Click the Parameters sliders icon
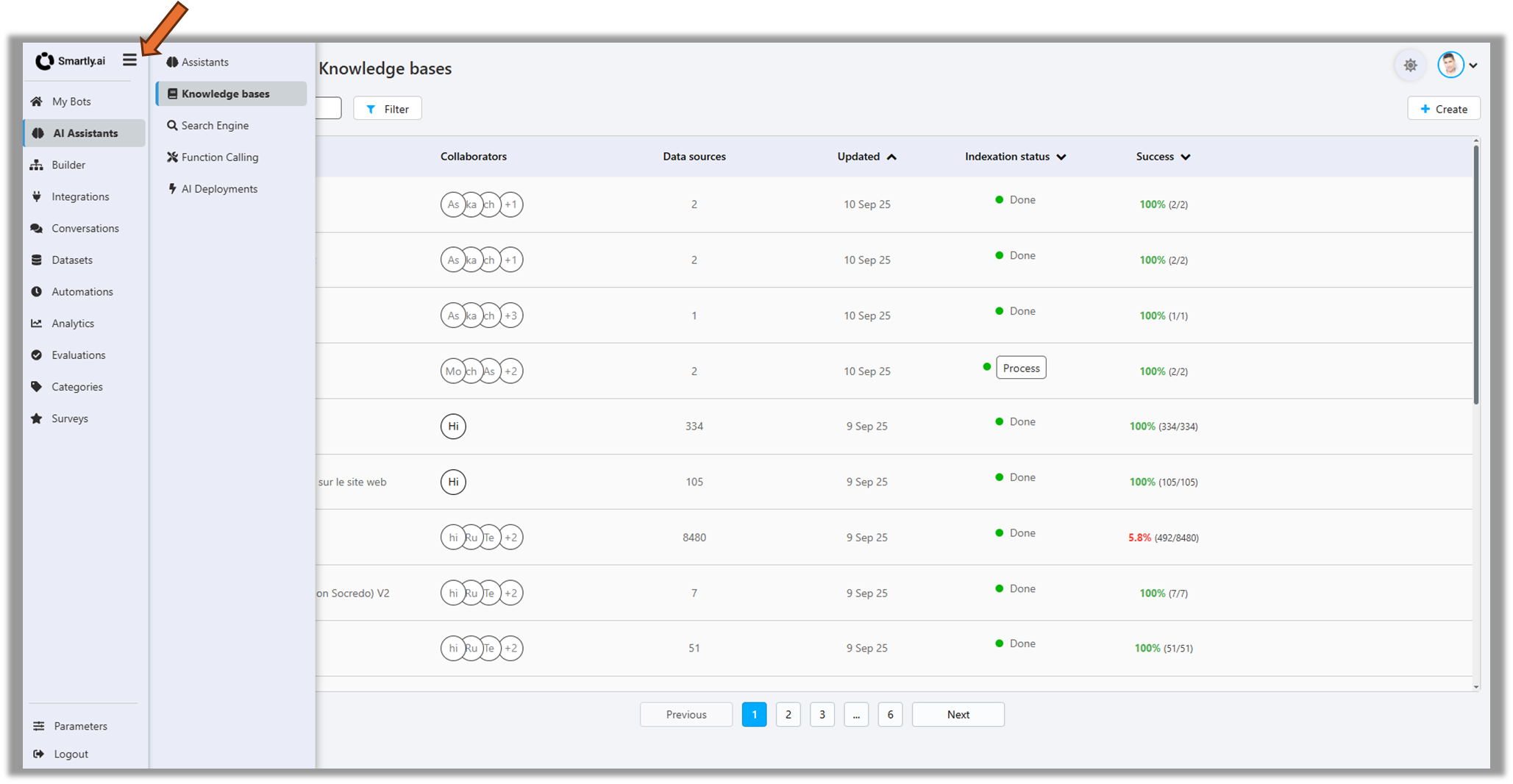Image resolution: width=1513 pixels, height=784 pixels. point(39,726)
